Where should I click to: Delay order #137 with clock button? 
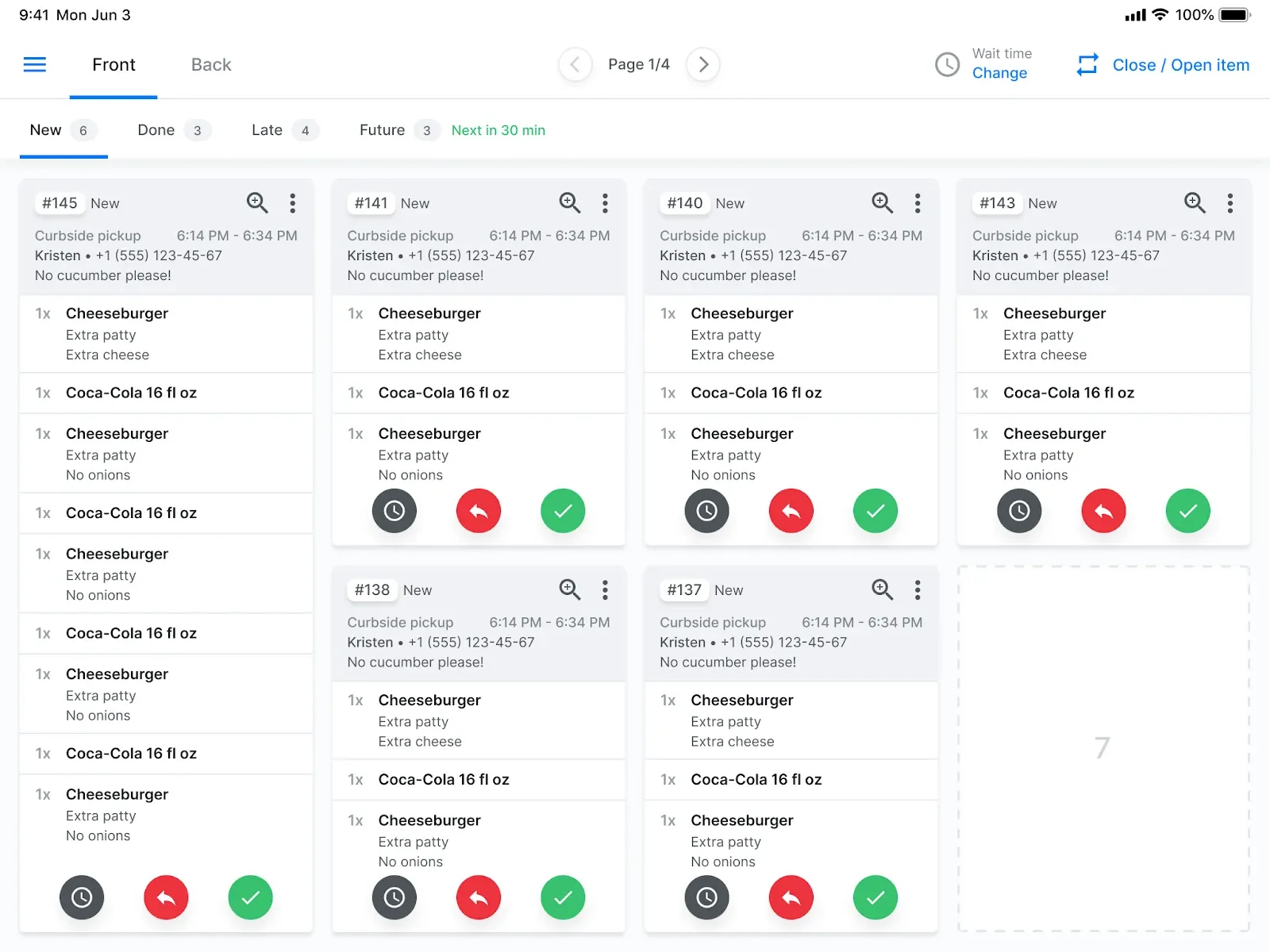[x=707, y=897]
